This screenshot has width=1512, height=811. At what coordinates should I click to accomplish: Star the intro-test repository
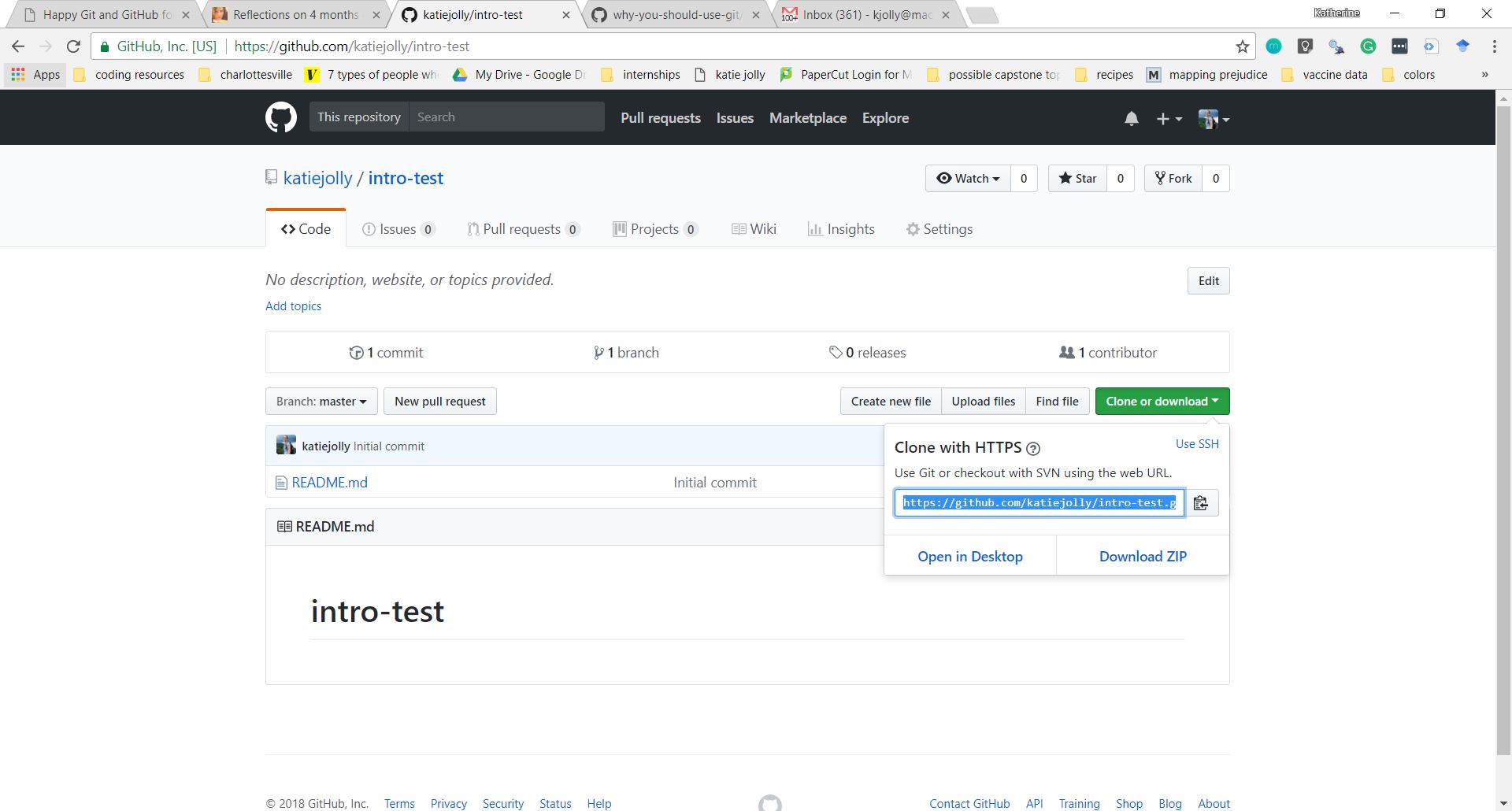(1077, 179)
